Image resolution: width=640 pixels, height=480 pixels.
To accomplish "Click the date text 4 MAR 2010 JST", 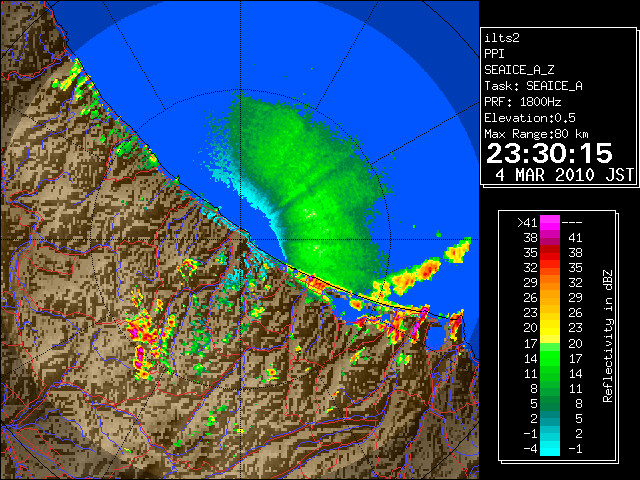I will [564, 175].
